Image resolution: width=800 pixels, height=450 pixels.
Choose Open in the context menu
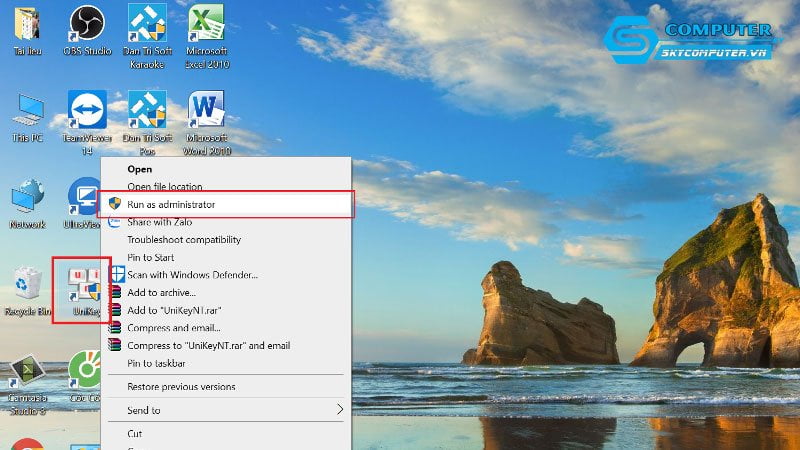pyautogui.click(x=140, y=169)
